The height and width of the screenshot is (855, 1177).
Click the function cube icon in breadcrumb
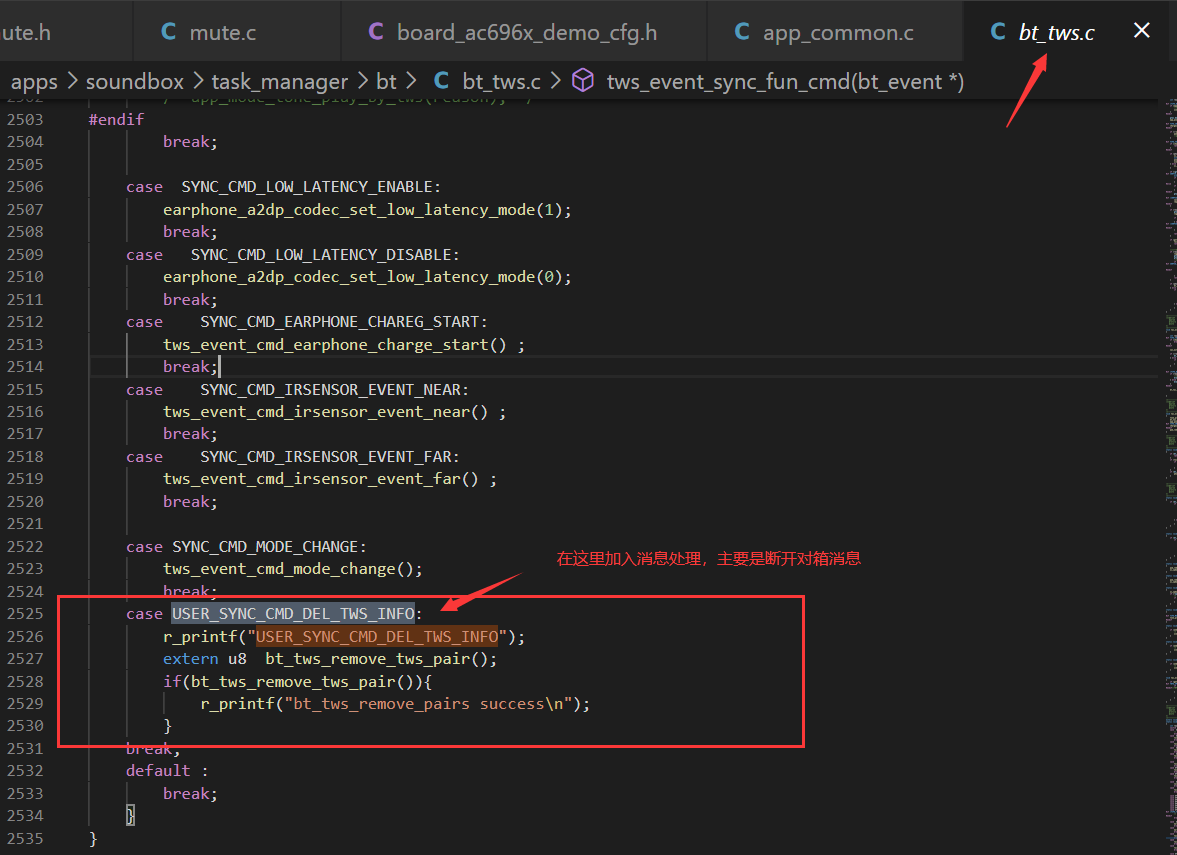tap(582, 80)
